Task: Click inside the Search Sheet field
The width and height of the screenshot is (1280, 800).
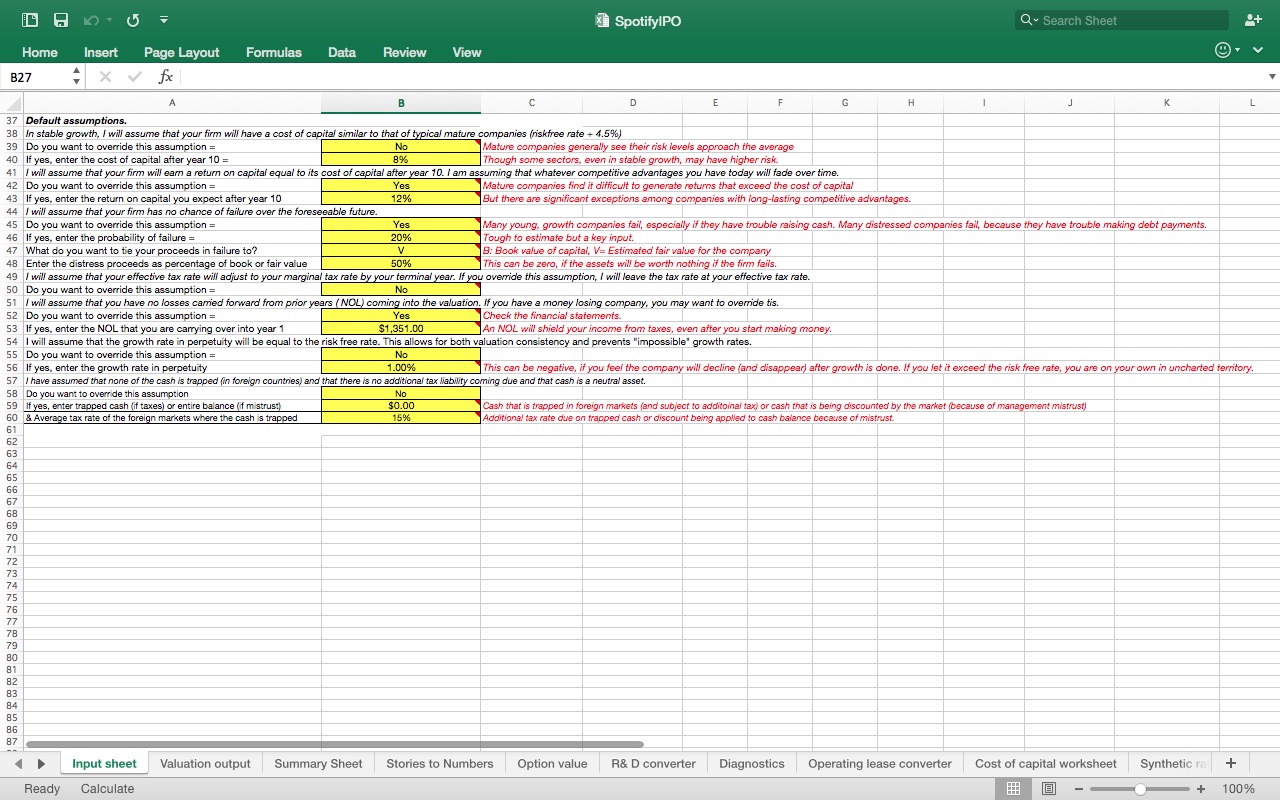Action: click(1120, 19)
